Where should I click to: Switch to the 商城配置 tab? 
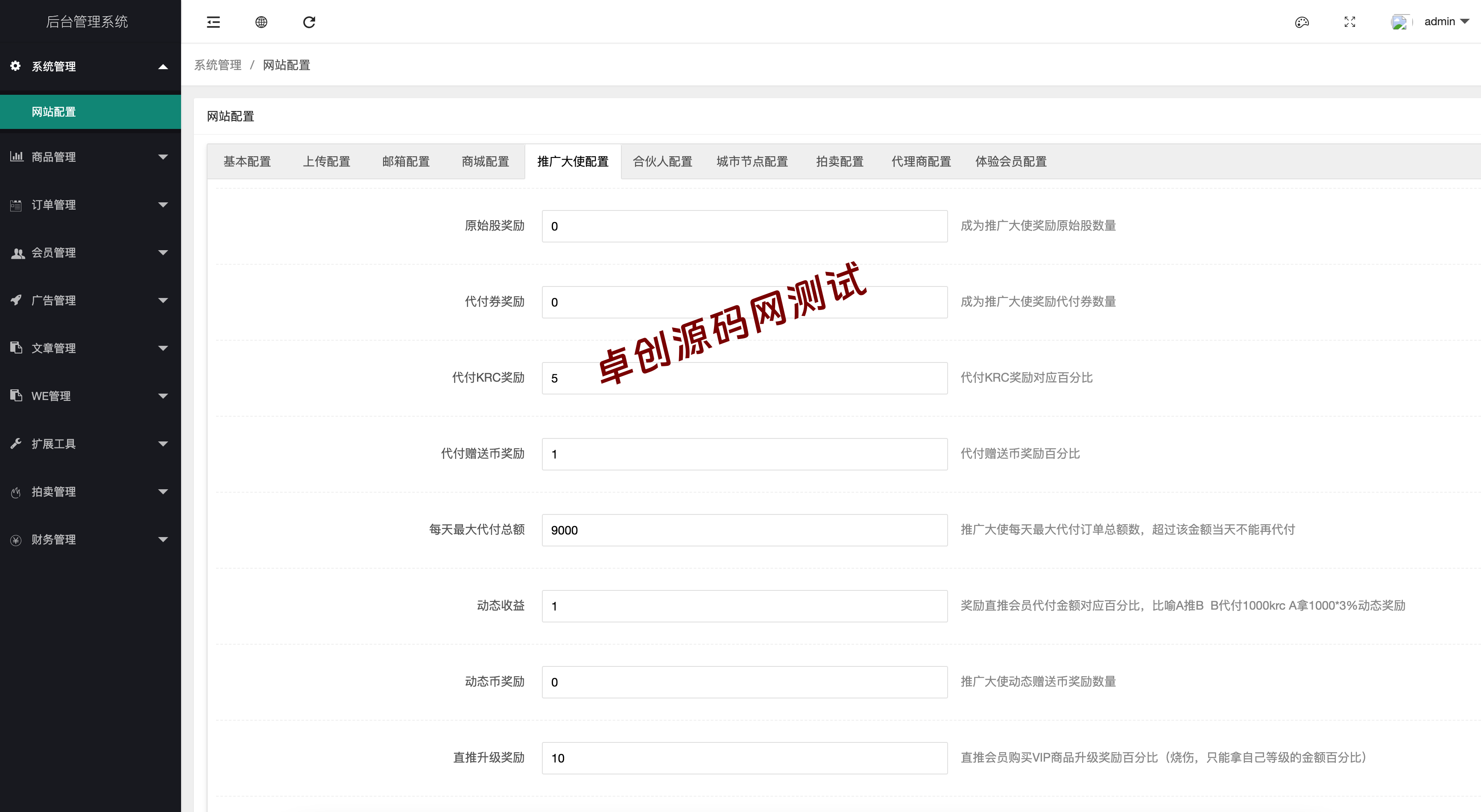click(x=485, y=161)
